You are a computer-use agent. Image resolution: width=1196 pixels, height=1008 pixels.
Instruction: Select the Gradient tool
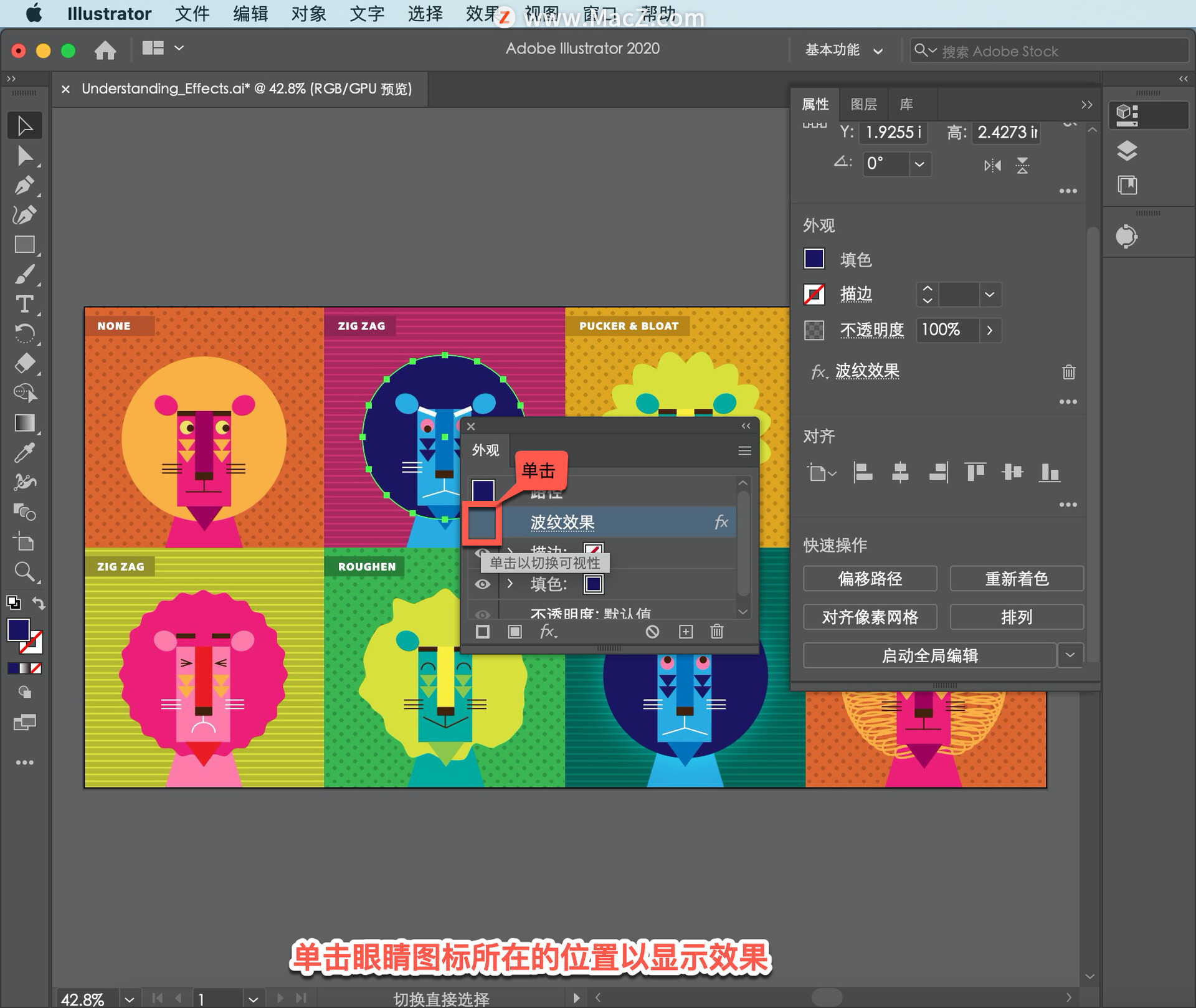(x=25, y=423)
